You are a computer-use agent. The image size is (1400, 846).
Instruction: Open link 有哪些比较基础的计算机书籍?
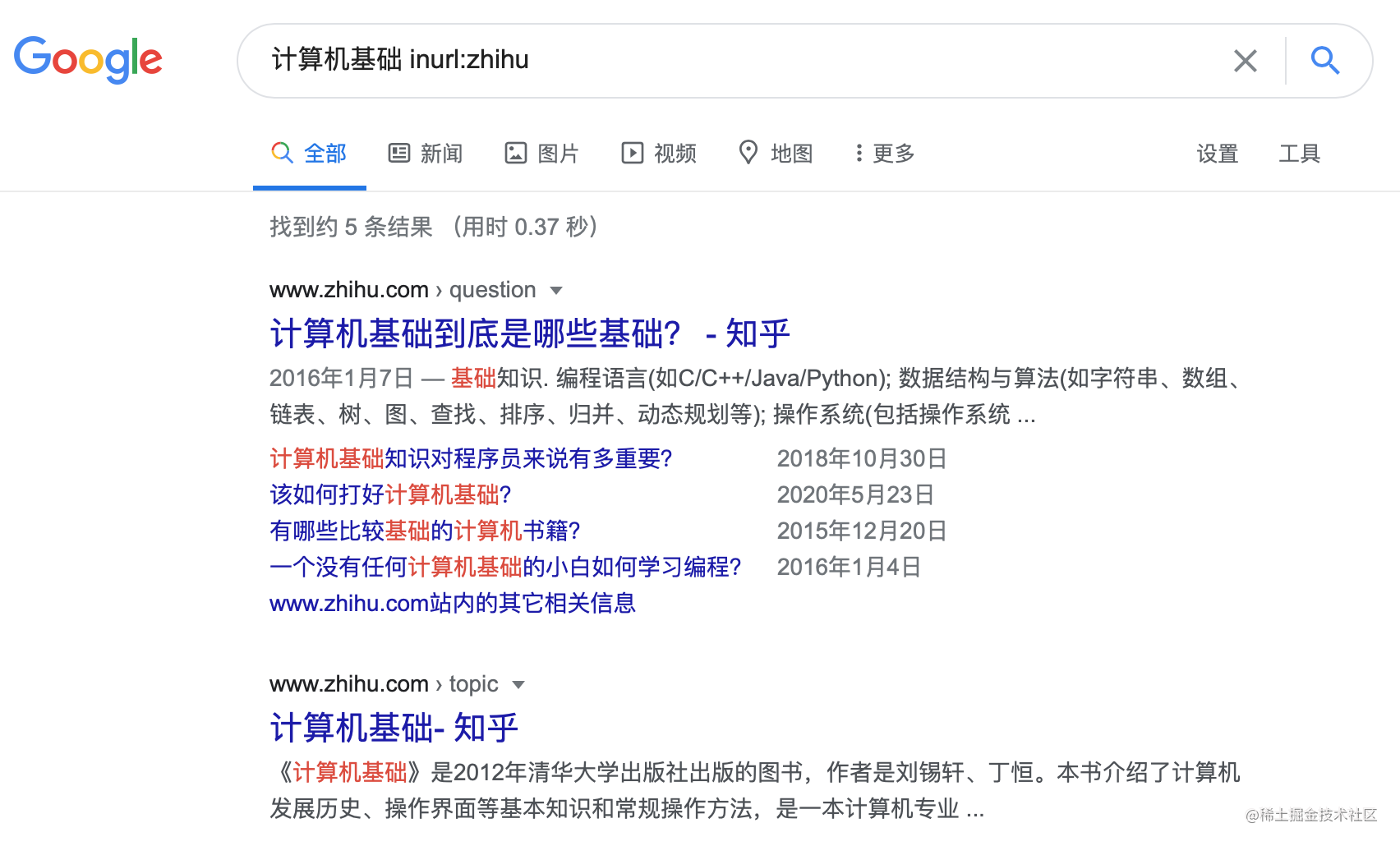coord(426,531)
